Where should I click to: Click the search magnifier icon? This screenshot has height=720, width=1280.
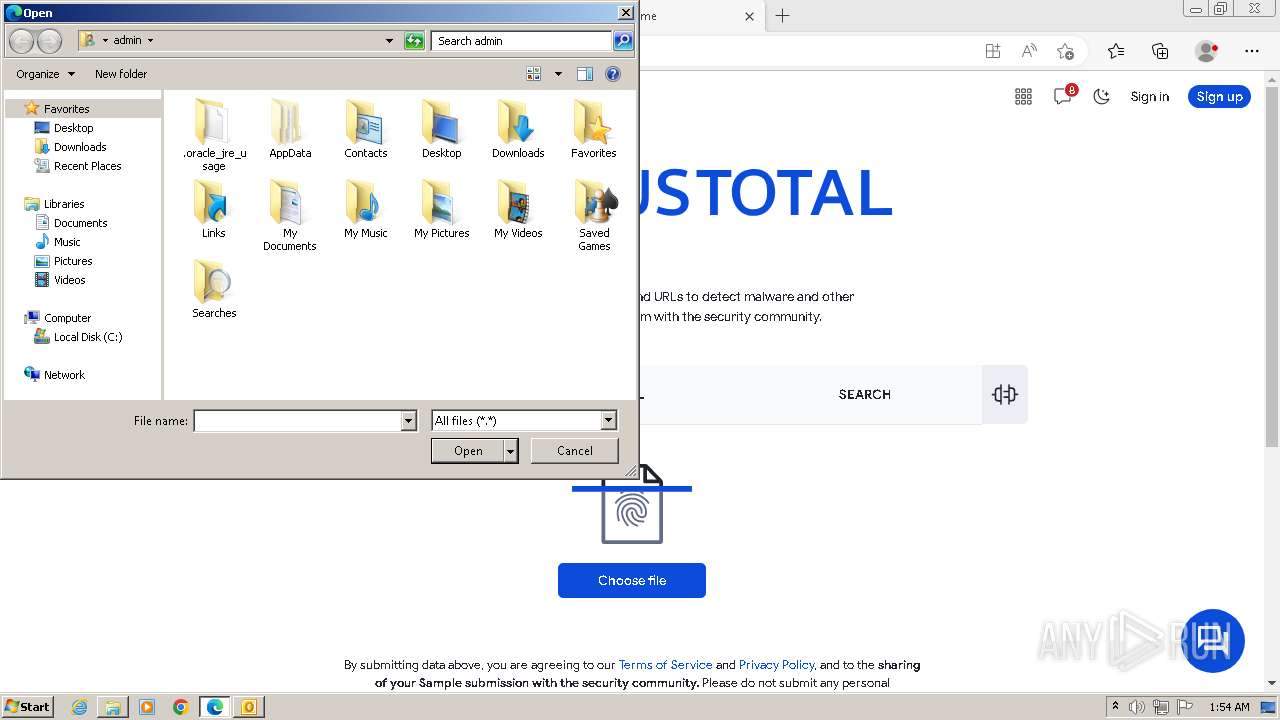click(623, 41)
